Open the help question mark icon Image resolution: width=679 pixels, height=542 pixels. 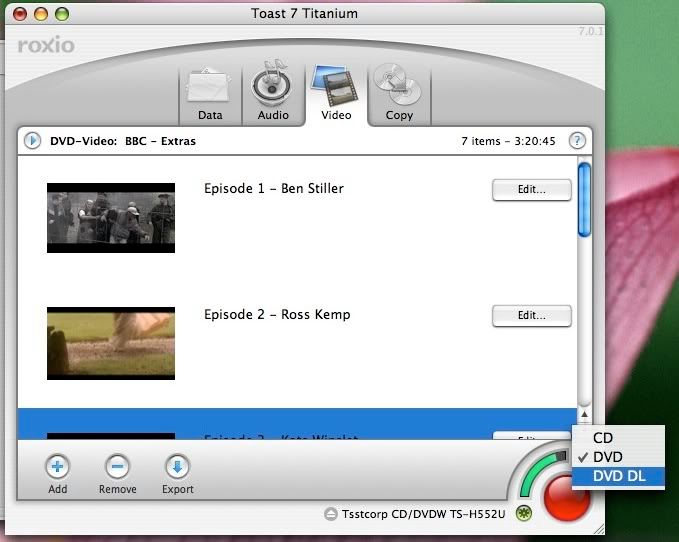click(x=577, y=141)
